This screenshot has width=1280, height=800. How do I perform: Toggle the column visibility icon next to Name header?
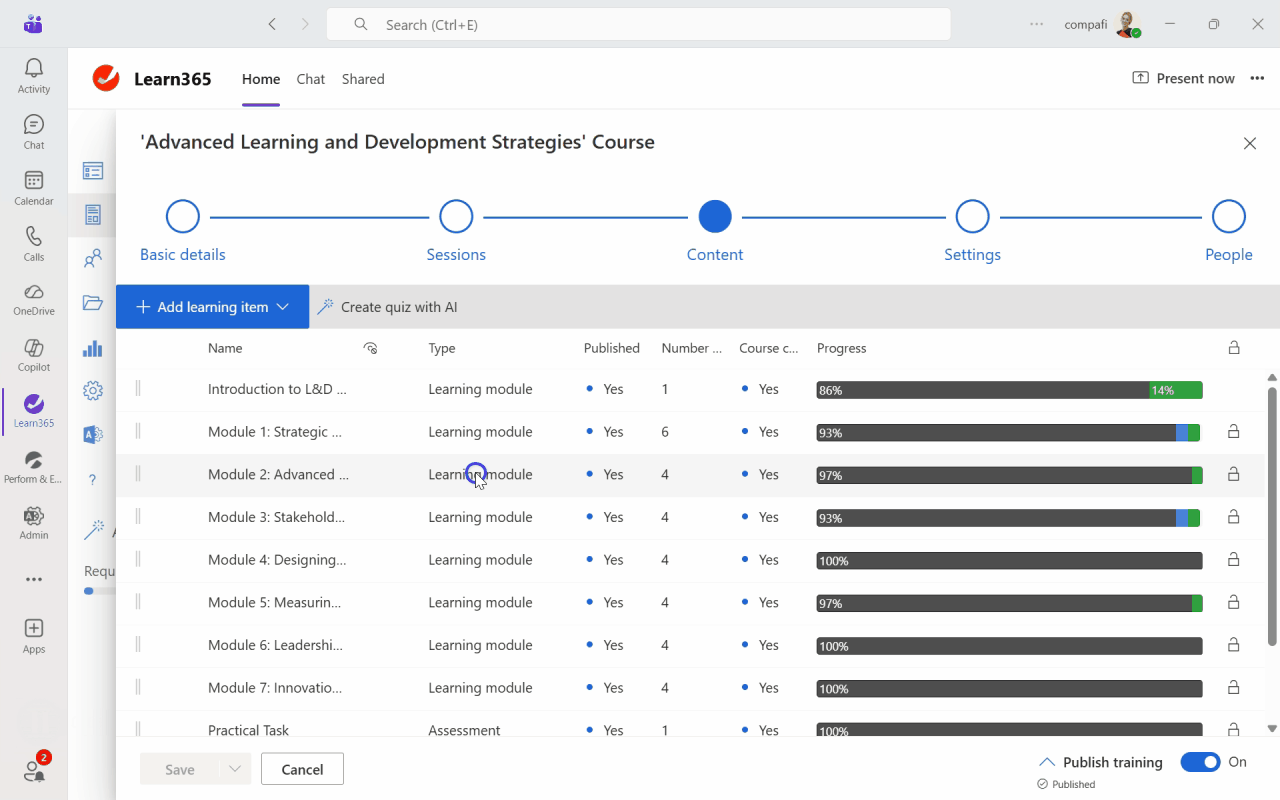pyautogui.click(x=370, y=348)
